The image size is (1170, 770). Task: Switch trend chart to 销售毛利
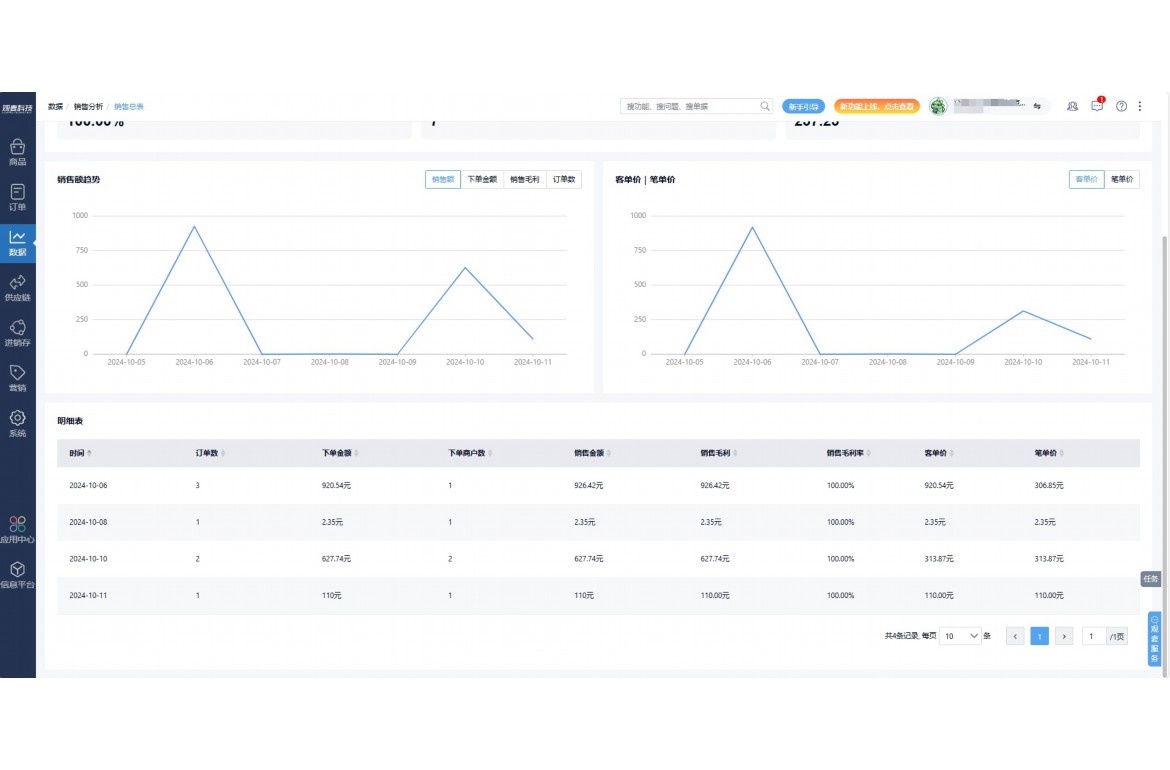click(x=524, y=180)
